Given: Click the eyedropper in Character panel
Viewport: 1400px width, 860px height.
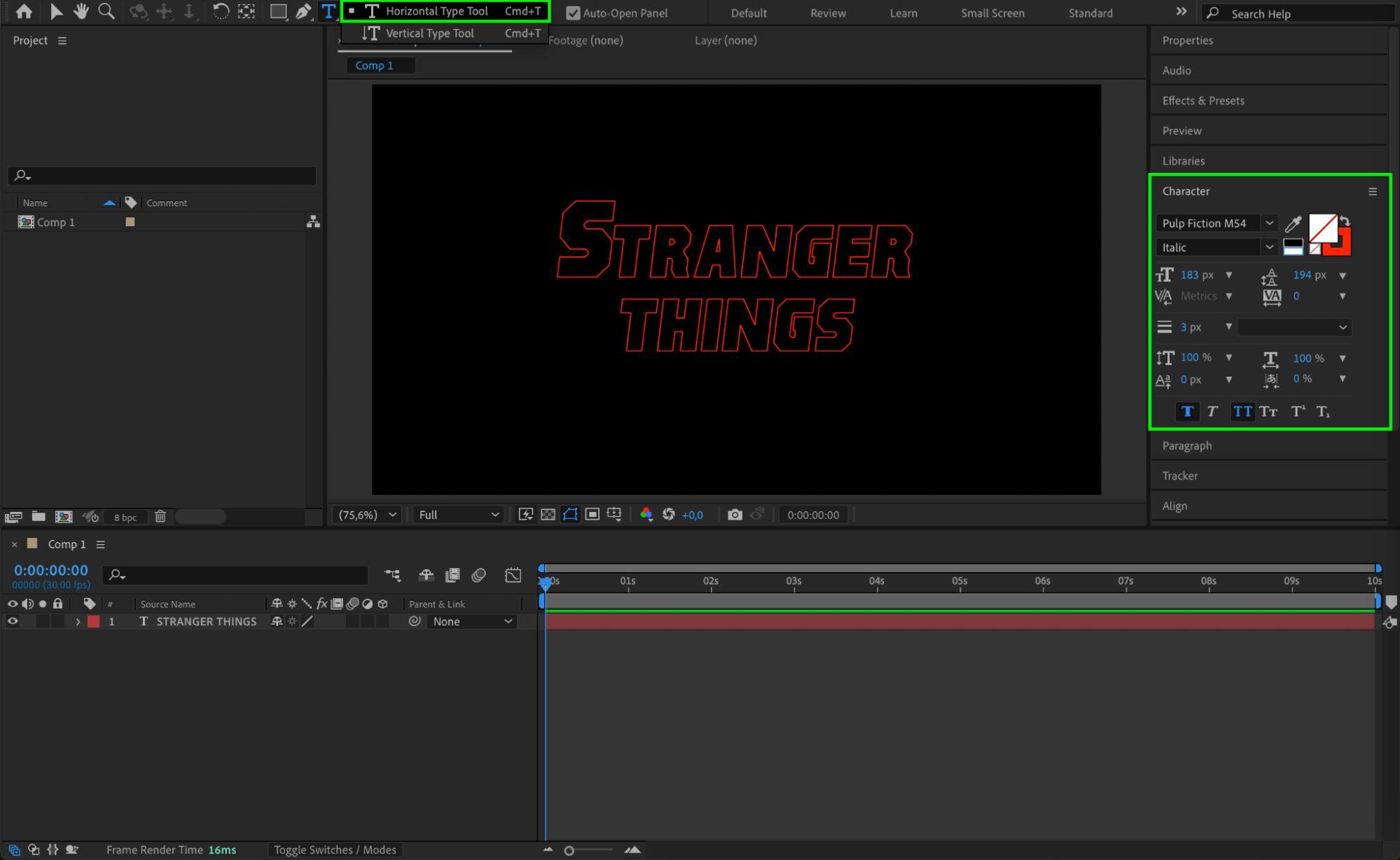Looking at the screenshot, I should pos(1293,224).
